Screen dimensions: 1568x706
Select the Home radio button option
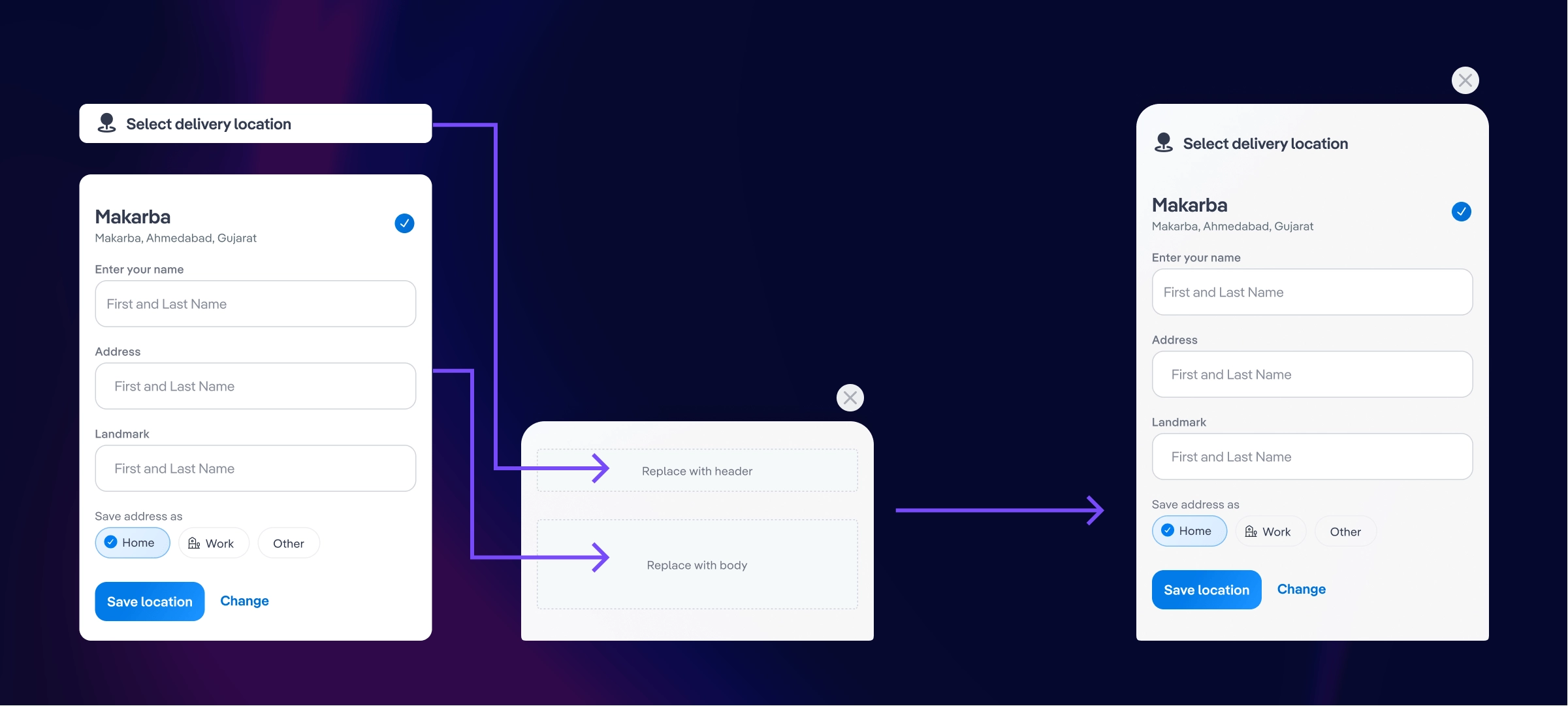[131, 542]
